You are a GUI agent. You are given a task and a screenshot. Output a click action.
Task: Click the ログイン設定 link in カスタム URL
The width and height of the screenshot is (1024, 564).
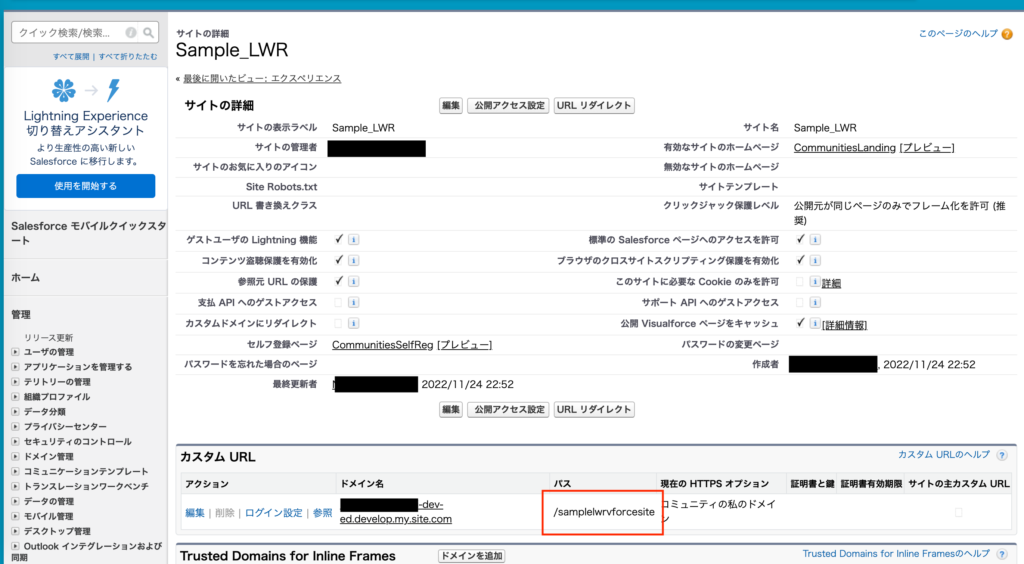pos(273,513)
